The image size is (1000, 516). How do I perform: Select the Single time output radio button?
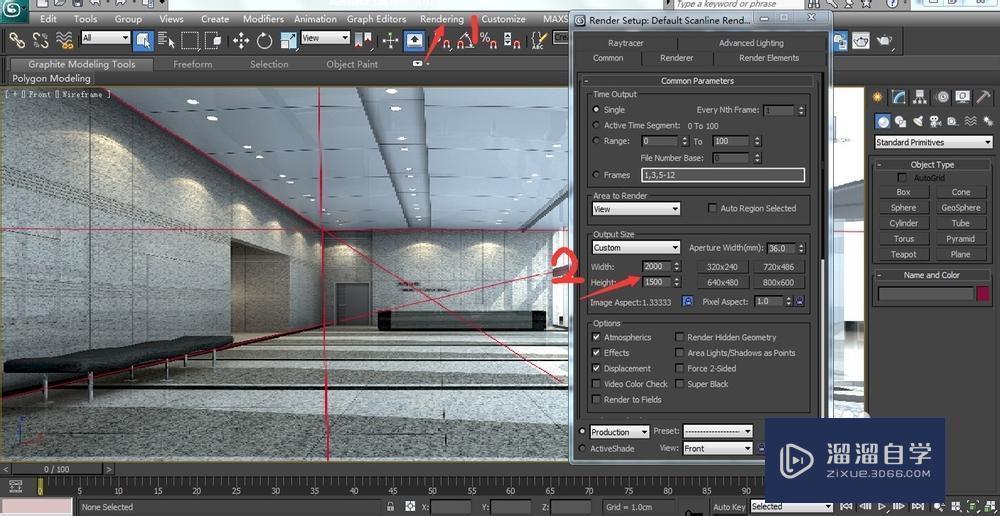tap(596, 110)
